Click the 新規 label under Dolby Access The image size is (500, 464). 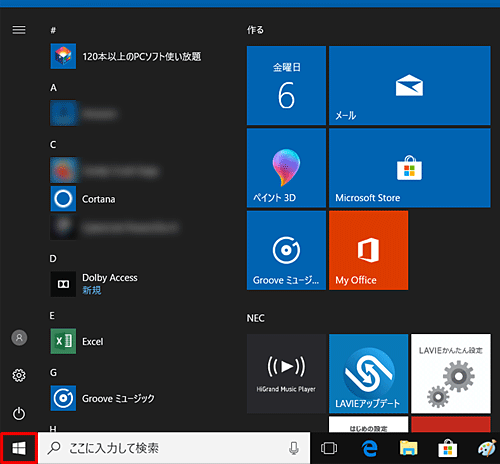(92, 290)
